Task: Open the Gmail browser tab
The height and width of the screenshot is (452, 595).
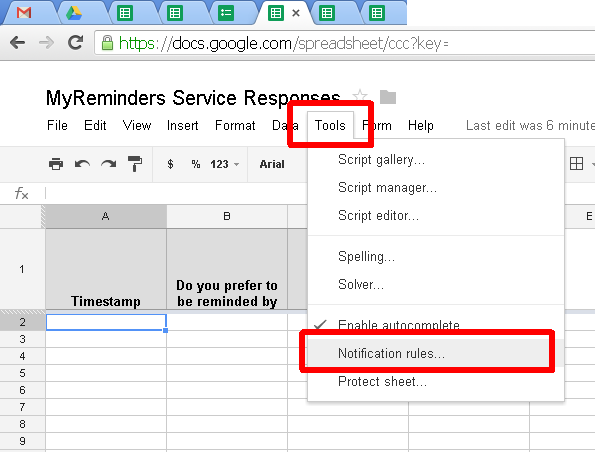Action: coord(24,13)
